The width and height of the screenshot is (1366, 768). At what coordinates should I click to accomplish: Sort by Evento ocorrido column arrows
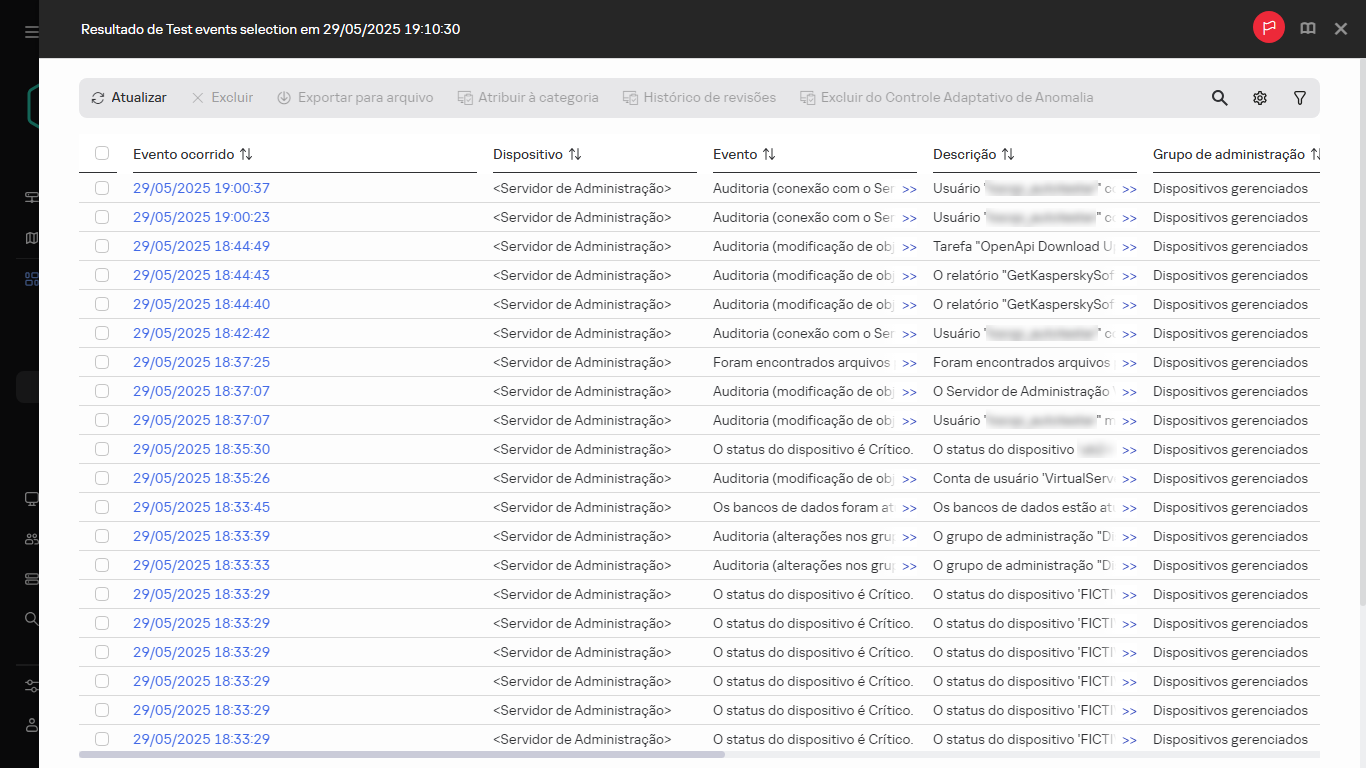tap(246, 154)
